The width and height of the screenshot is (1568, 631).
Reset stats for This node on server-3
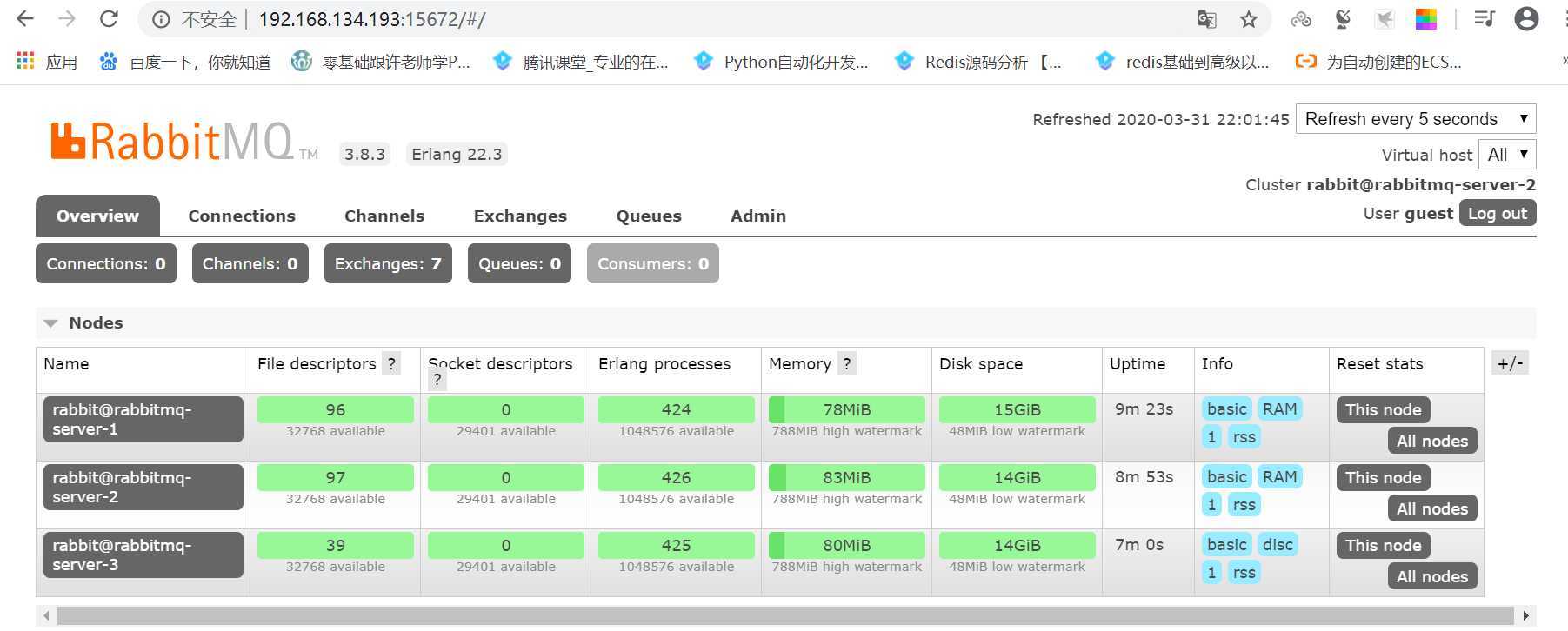[1384, 545]
